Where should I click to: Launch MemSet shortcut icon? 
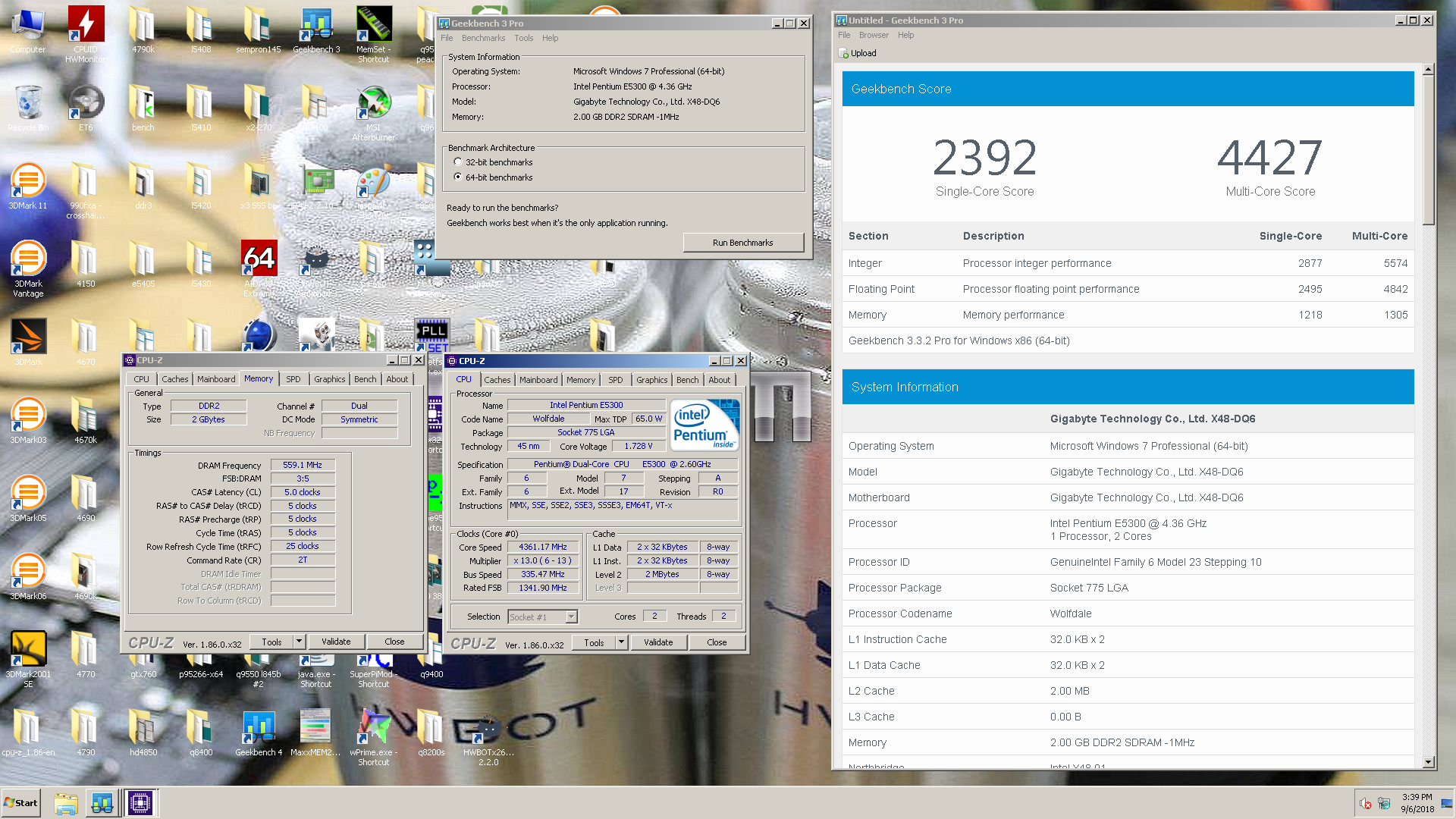[x=374, y=34]
